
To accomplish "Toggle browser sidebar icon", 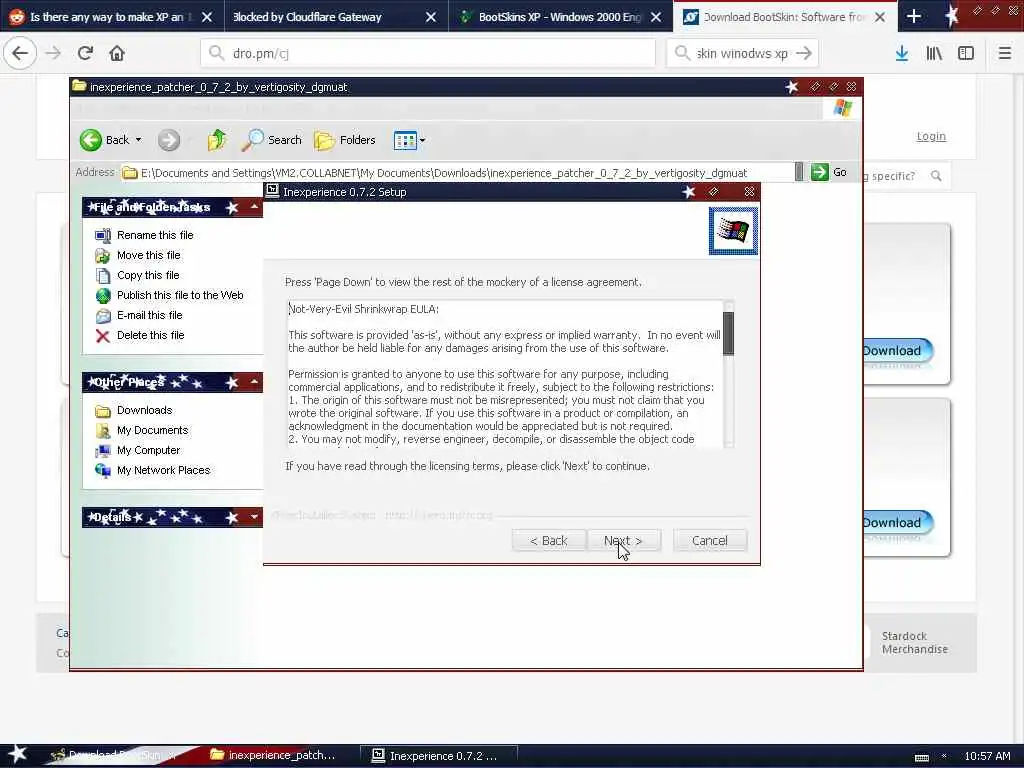I will coord(966,54).
